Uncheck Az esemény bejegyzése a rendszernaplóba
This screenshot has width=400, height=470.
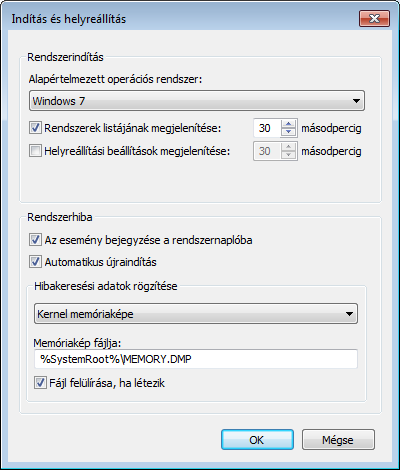coord(35,240)
